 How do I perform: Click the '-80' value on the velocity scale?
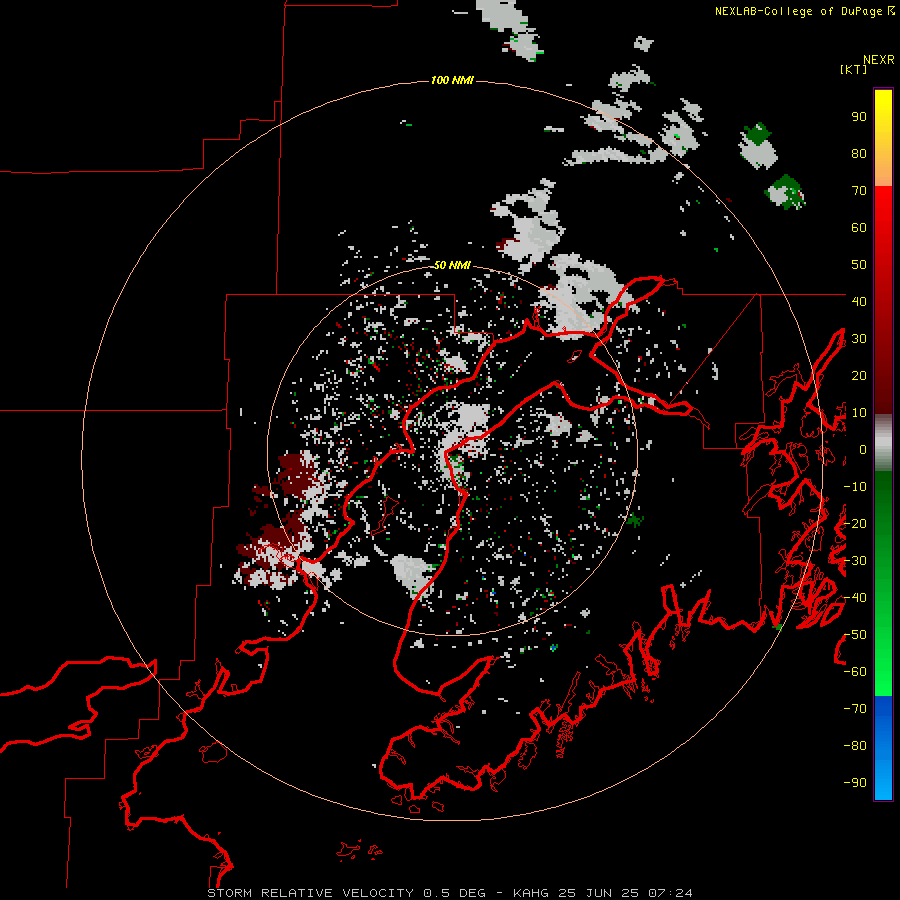(855, 746)
